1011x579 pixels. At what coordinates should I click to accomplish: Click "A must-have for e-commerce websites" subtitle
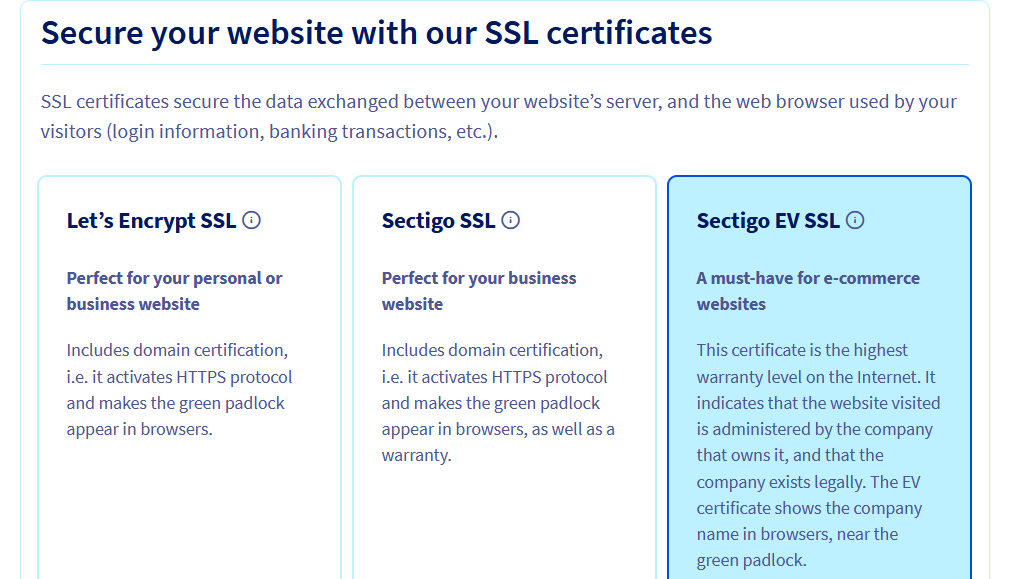tap(808, 291)
